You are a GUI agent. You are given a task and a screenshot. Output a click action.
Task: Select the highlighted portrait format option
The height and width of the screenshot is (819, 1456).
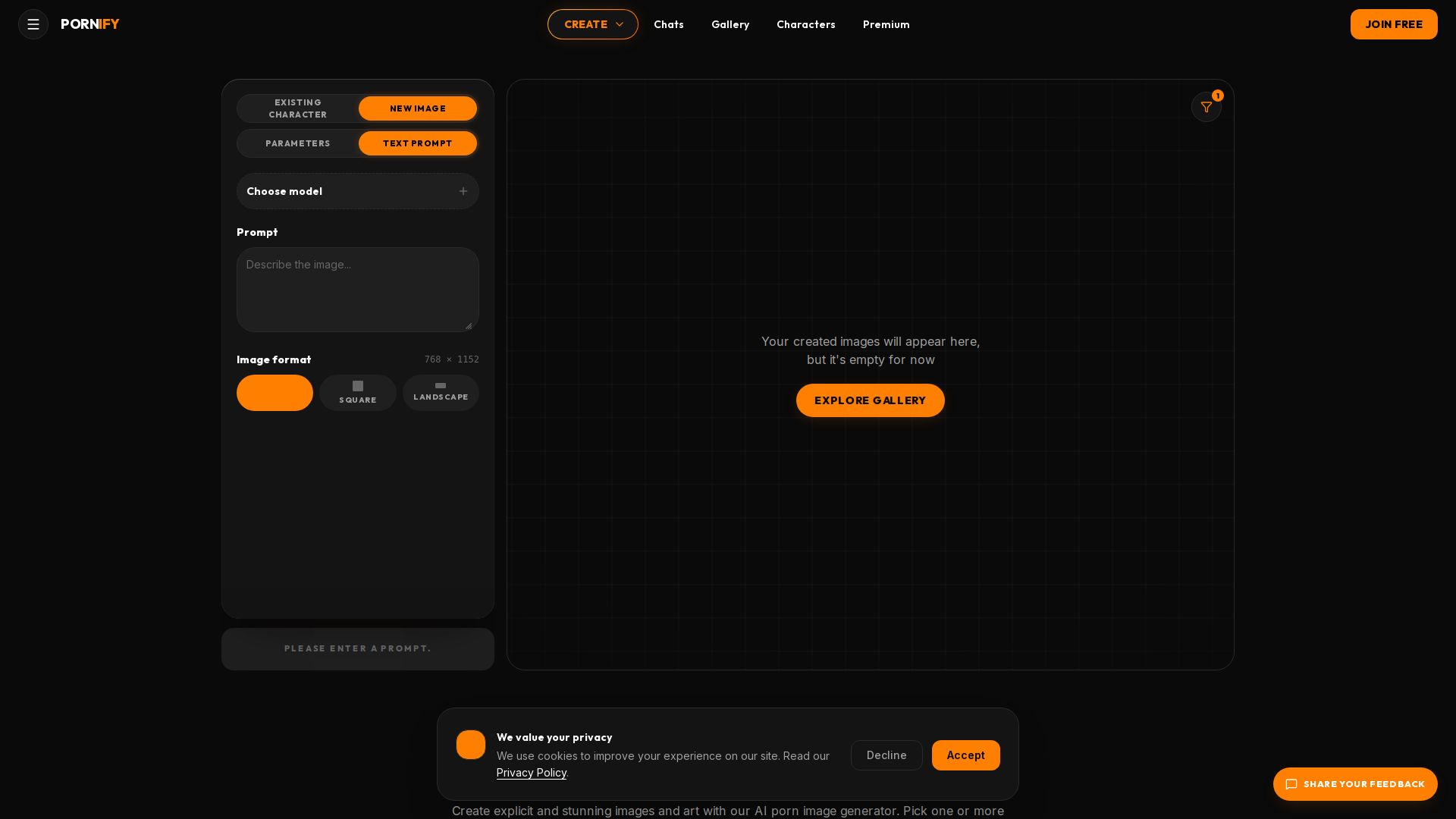coord(275,393)
